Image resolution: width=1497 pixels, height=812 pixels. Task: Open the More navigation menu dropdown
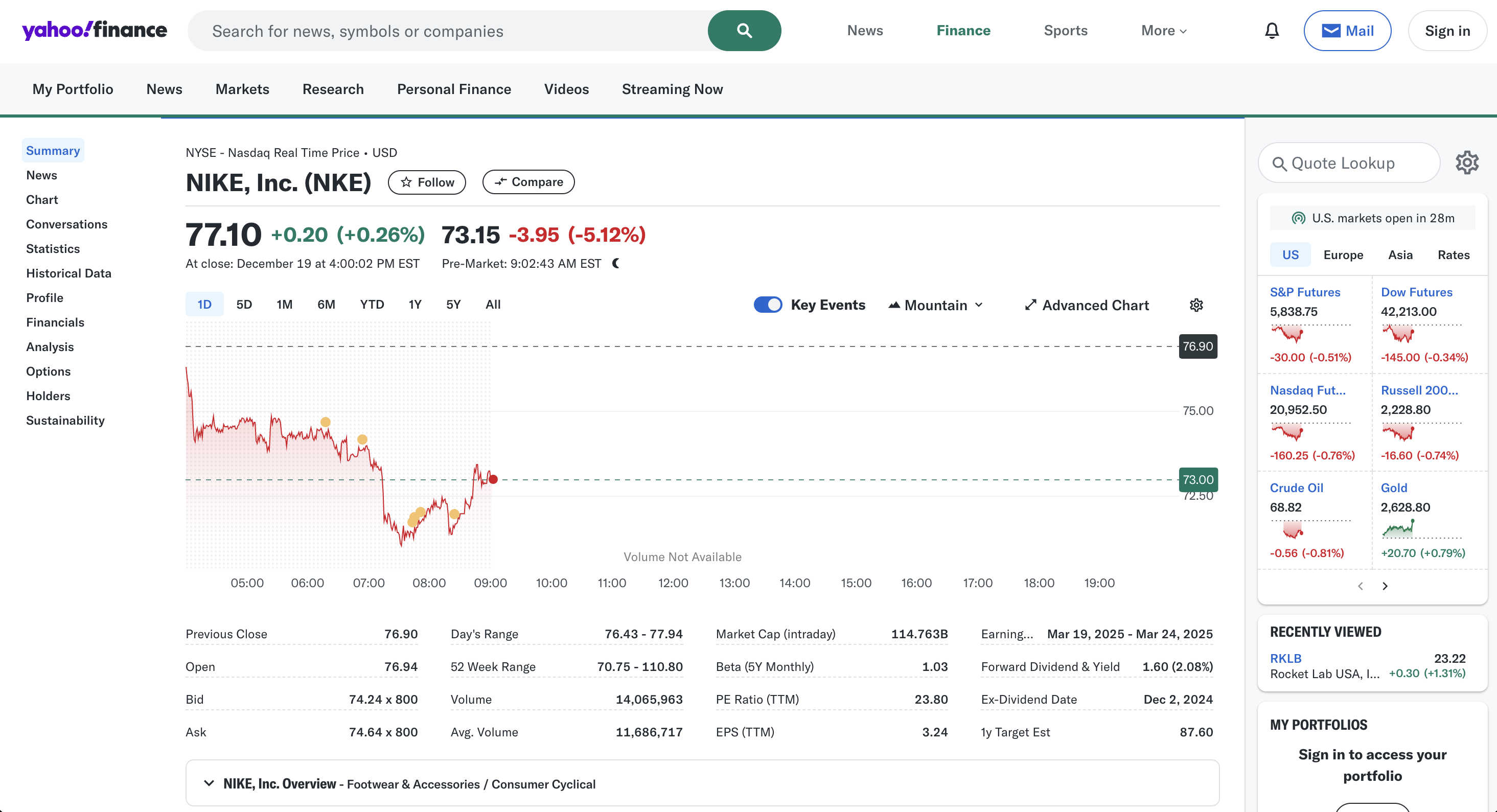pyautogui.click(x=1163, y=30)
